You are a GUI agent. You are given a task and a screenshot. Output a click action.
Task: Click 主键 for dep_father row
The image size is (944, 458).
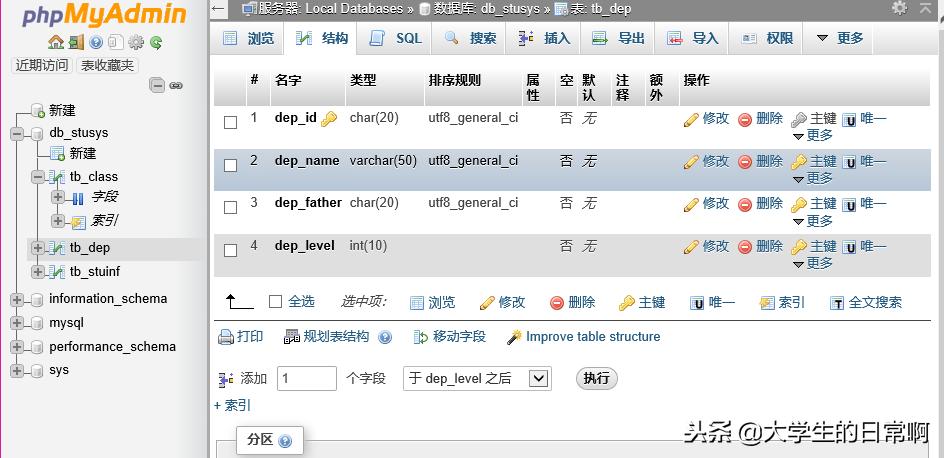click(813, 204)
